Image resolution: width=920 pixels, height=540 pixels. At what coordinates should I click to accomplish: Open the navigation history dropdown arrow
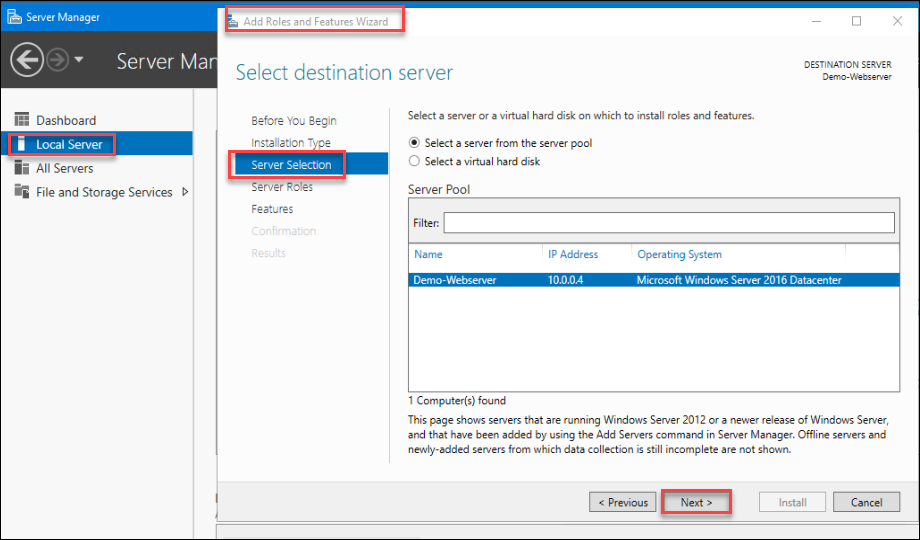pos(79,60)
